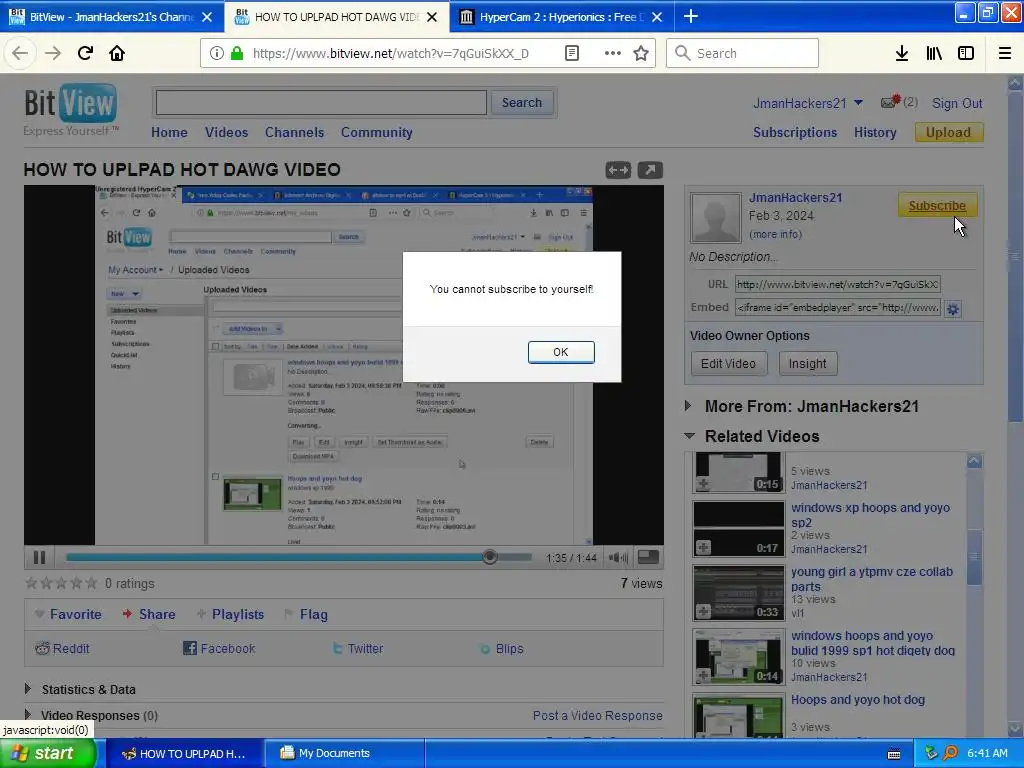Bookmark this page with the star icon

(641, 53)
